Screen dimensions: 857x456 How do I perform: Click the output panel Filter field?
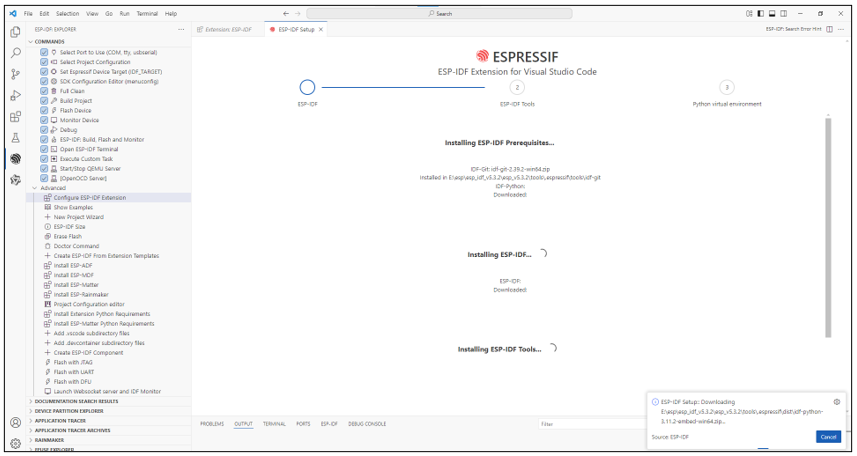click(592, 424)
